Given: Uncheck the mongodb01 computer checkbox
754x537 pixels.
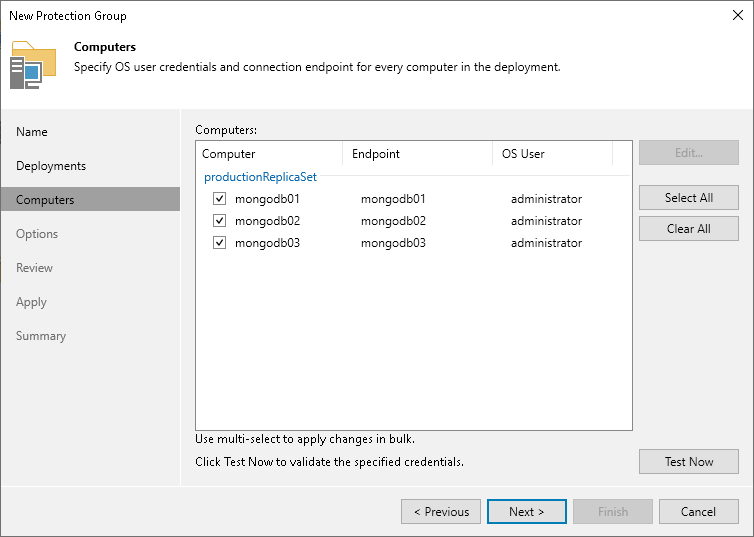Looking at the screenshot, I should point(219,199).
